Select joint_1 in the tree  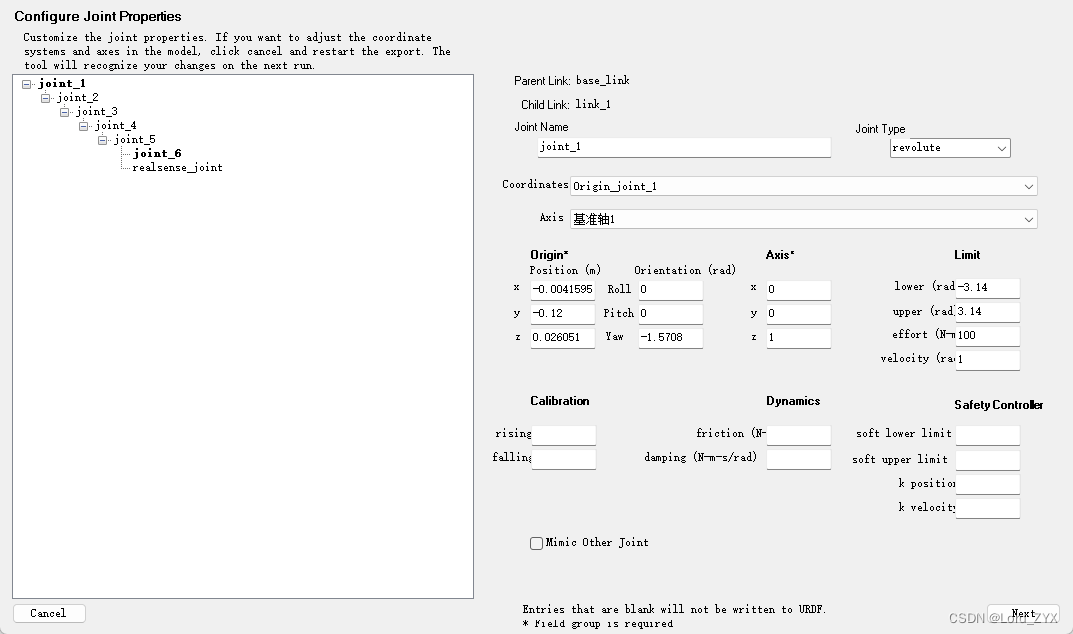(62, 84)
